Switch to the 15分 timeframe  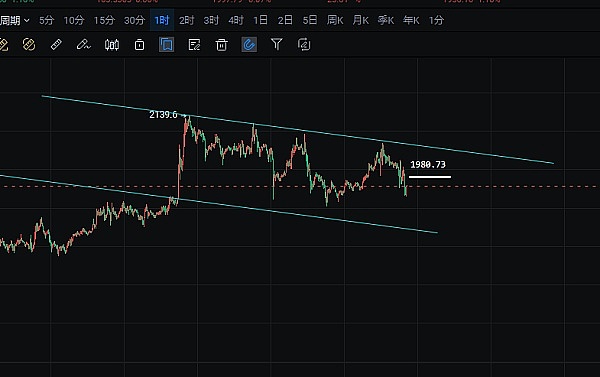pos(104,20)
